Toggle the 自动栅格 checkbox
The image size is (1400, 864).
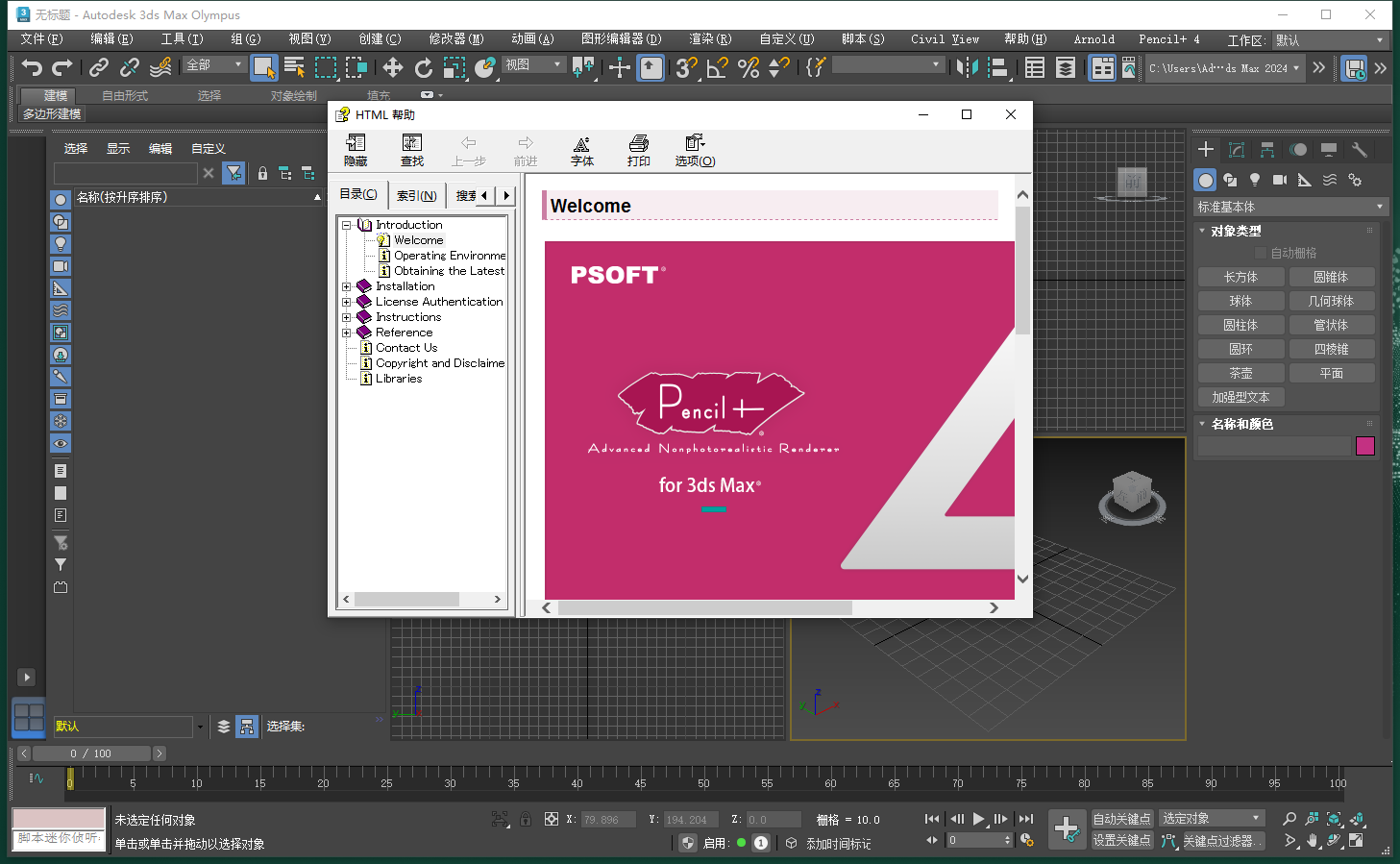coord(1261,253)
